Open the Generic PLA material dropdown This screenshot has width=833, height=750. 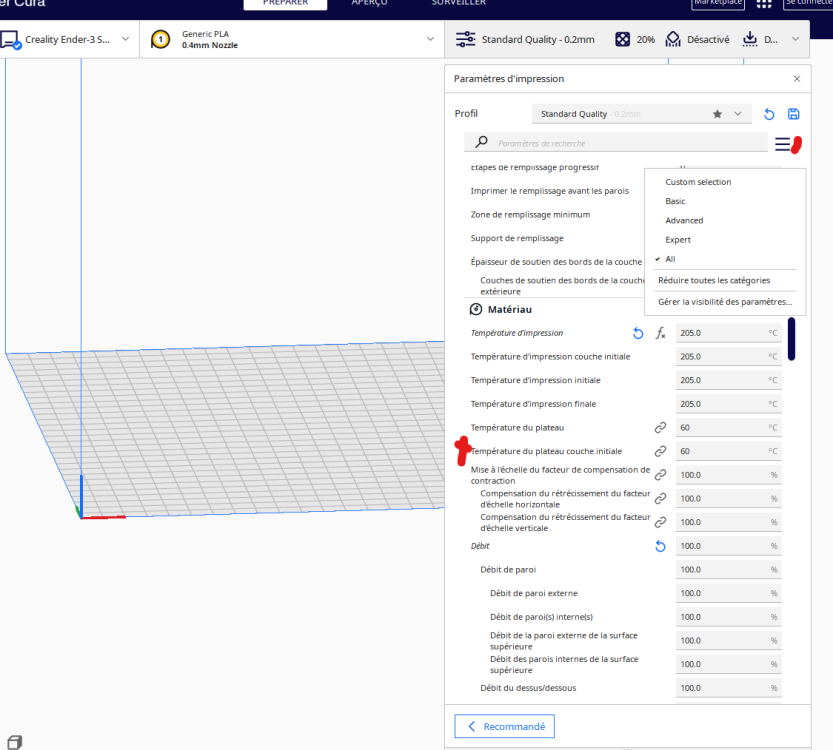coord(292,39)
